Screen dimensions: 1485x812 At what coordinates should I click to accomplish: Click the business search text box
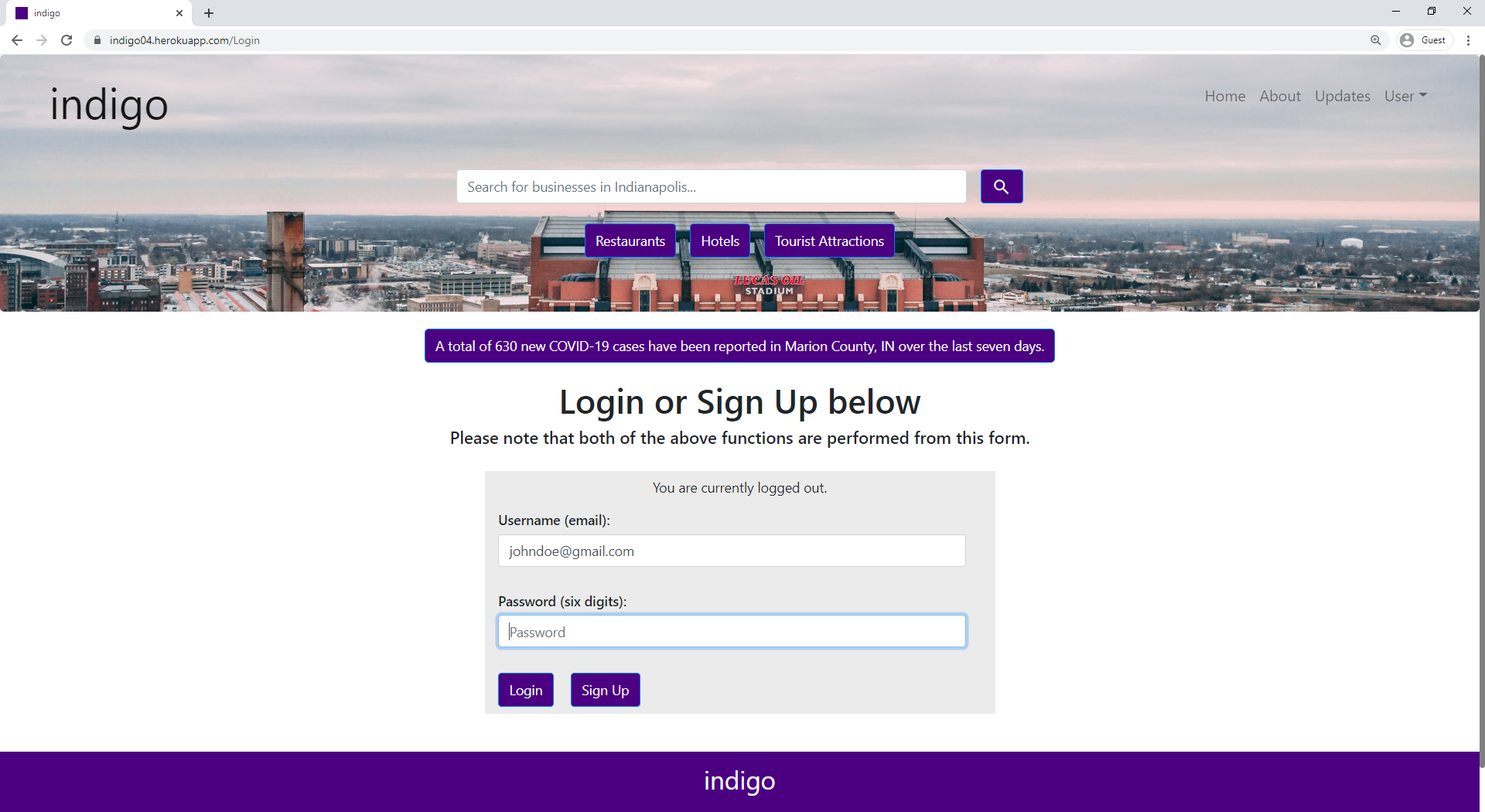[x=712, y=186]
